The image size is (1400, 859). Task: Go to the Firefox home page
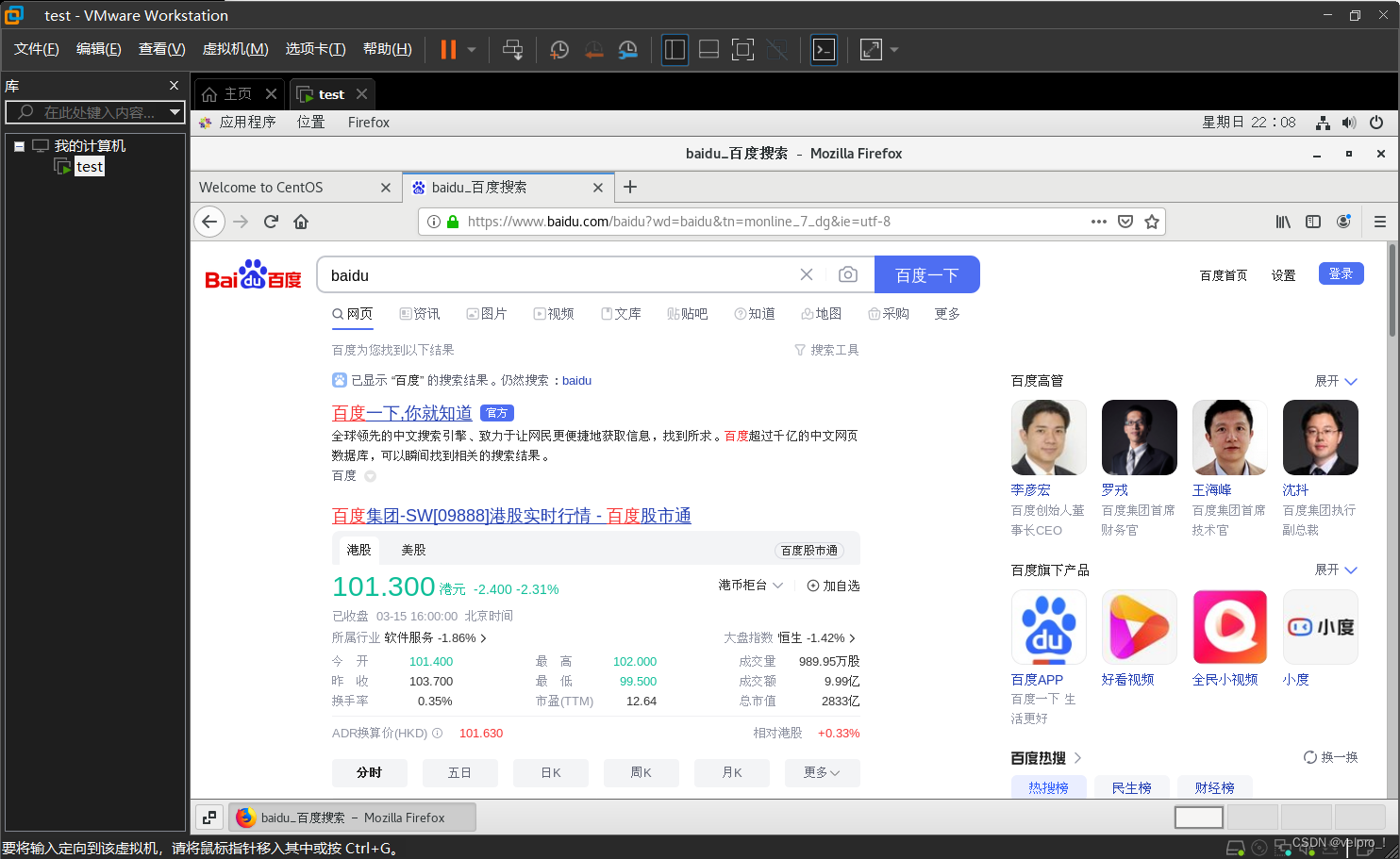click(301, 222)
